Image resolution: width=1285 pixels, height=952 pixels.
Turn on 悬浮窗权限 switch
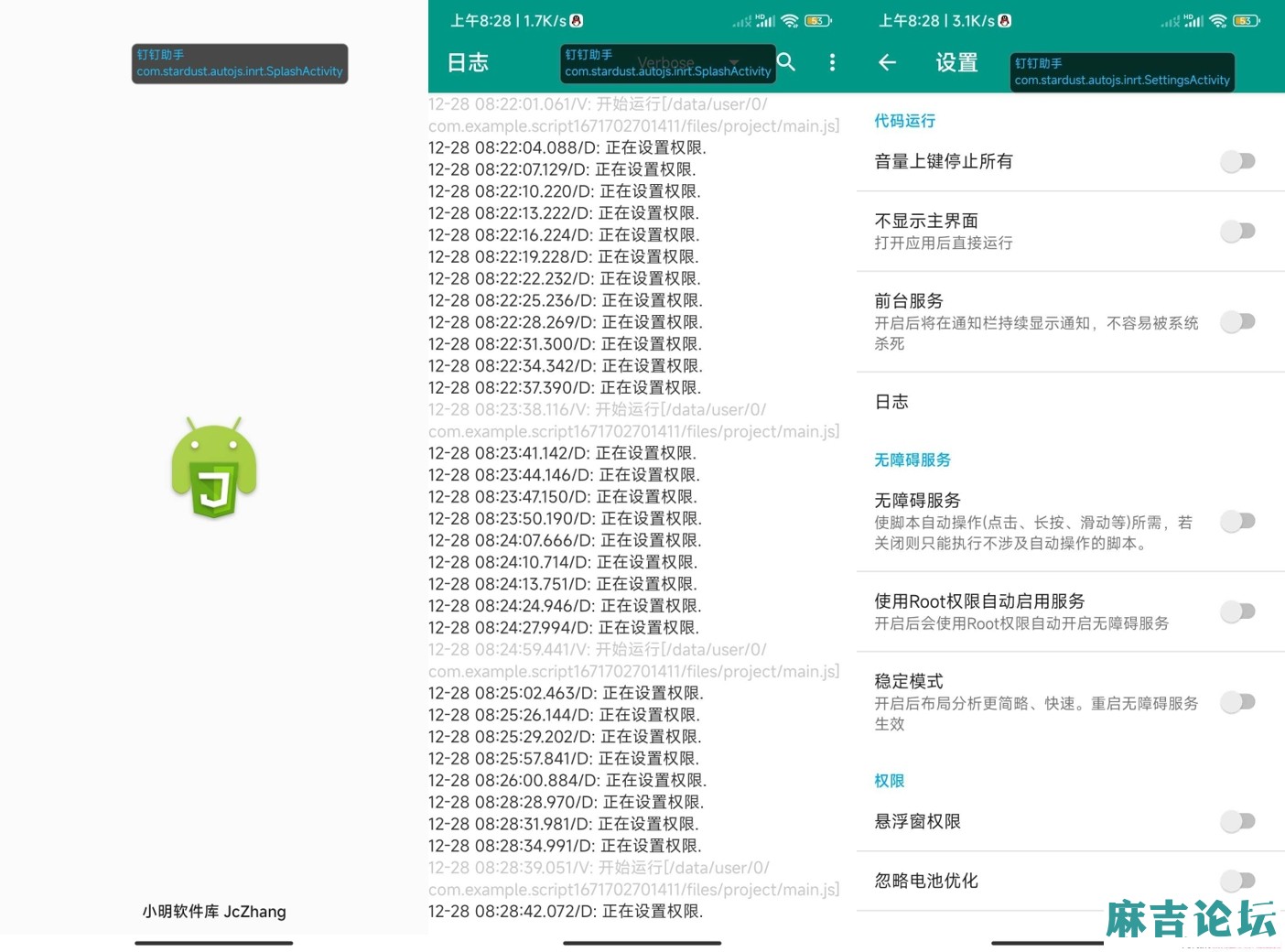pos(1237,822)
